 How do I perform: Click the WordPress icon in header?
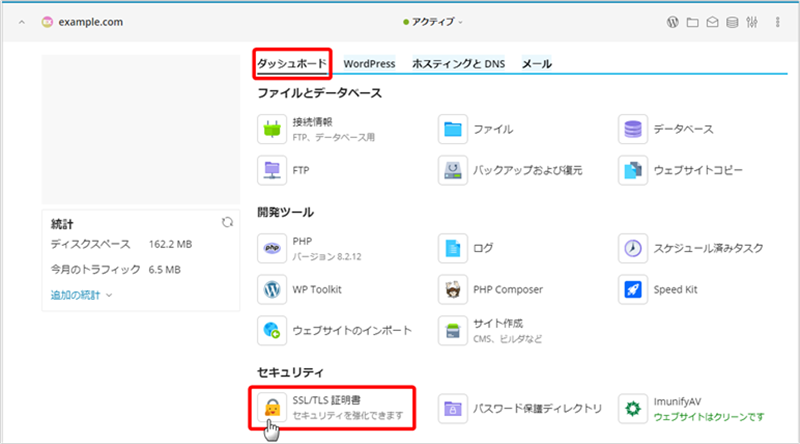click(672, 22)
